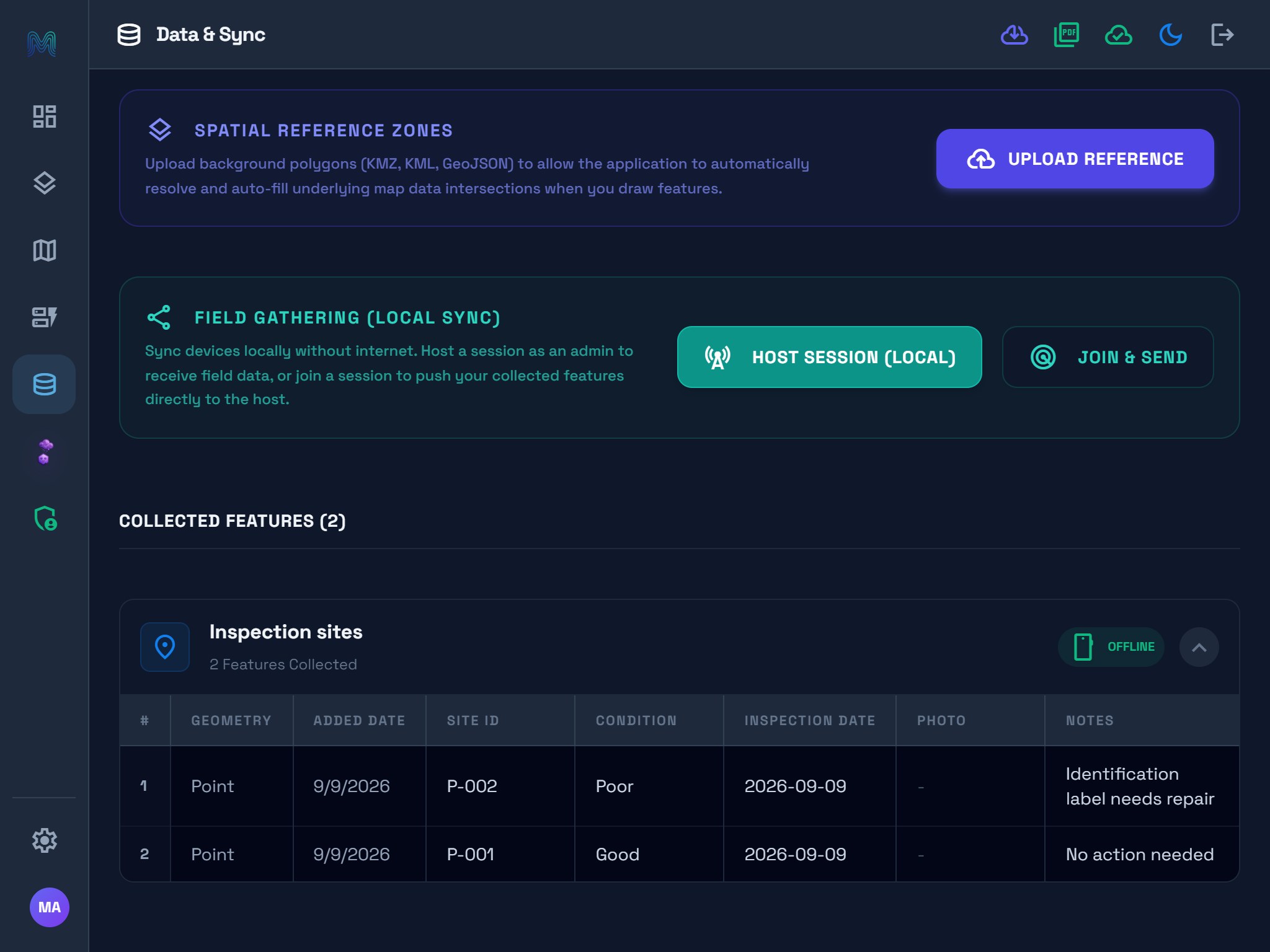The width and height of the screenshot is (1270, 952).
Task: Click the cloud download icon in header
Action: (x=1015, y=35)
